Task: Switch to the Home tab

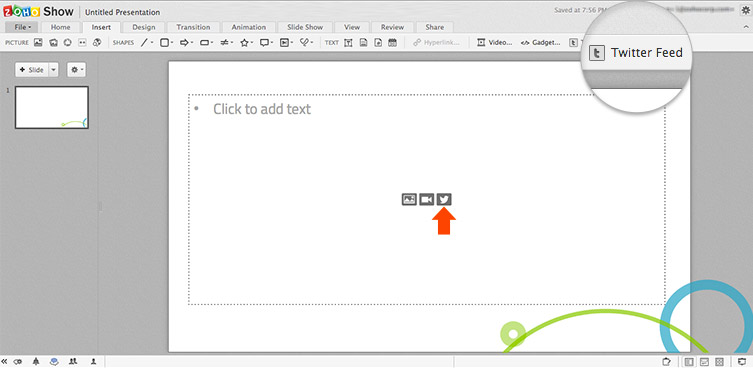Action: click(61, 27)
